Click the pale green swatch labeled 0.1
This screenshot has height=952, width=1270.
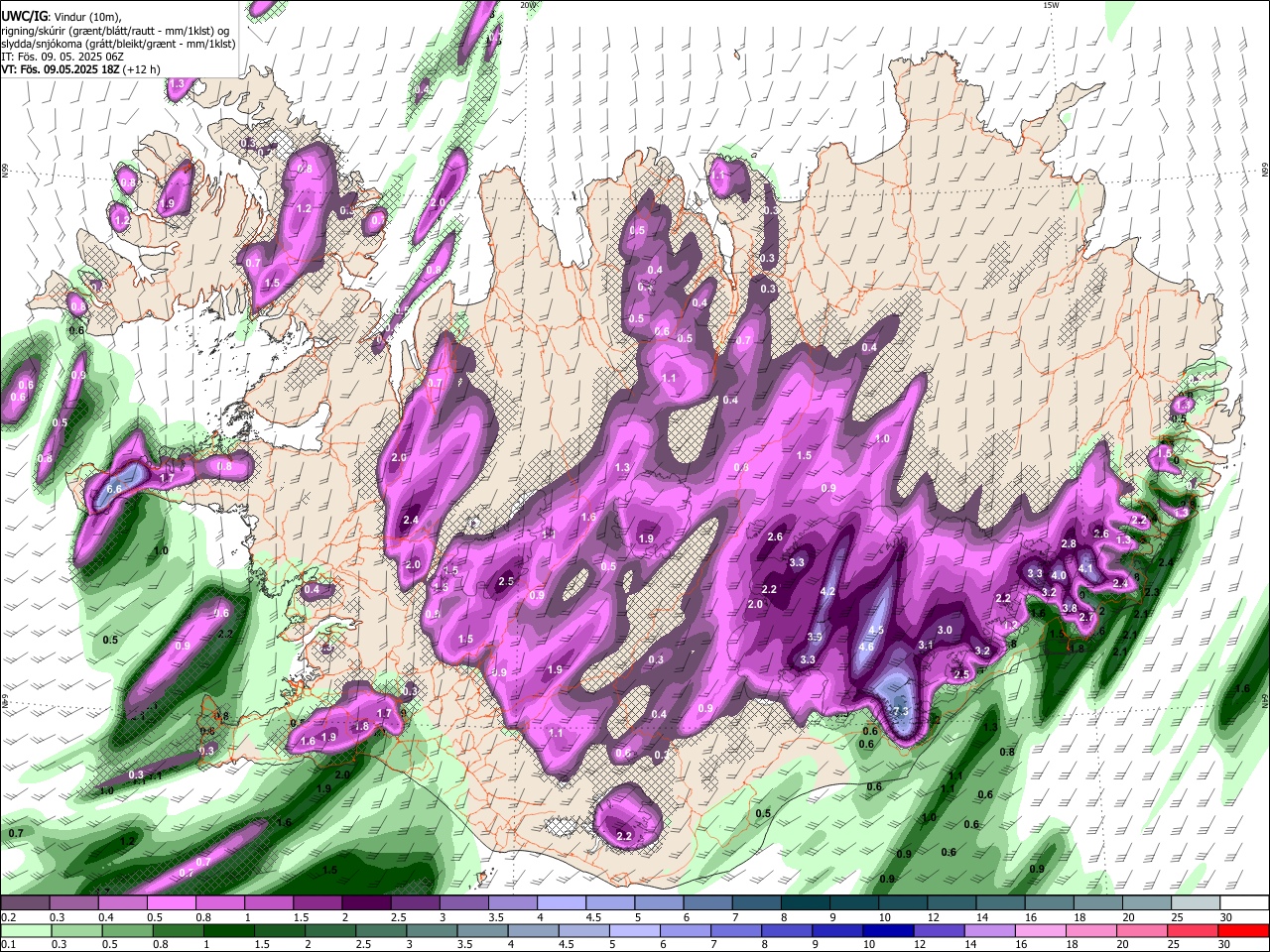point(25,930)
